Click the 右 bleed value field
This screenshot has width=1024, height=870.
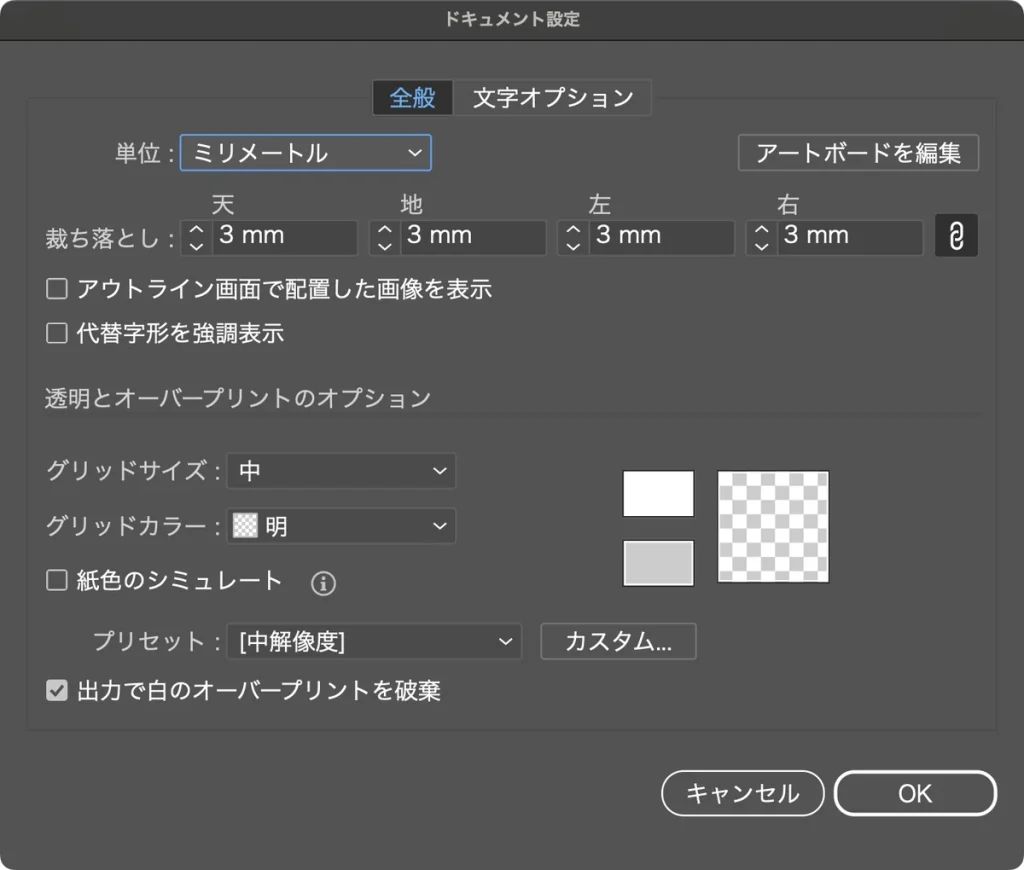coord(850,236)
